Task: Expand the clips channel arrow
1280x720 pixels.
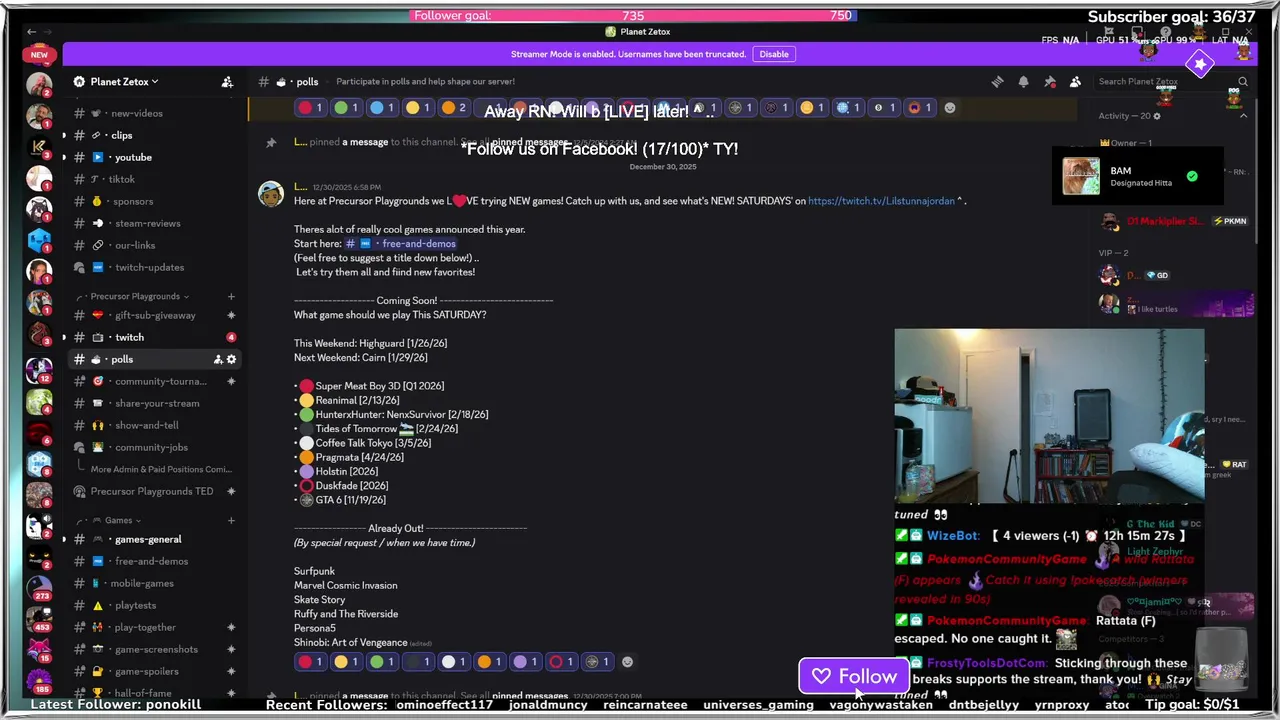Action: (x=65, y=135)
